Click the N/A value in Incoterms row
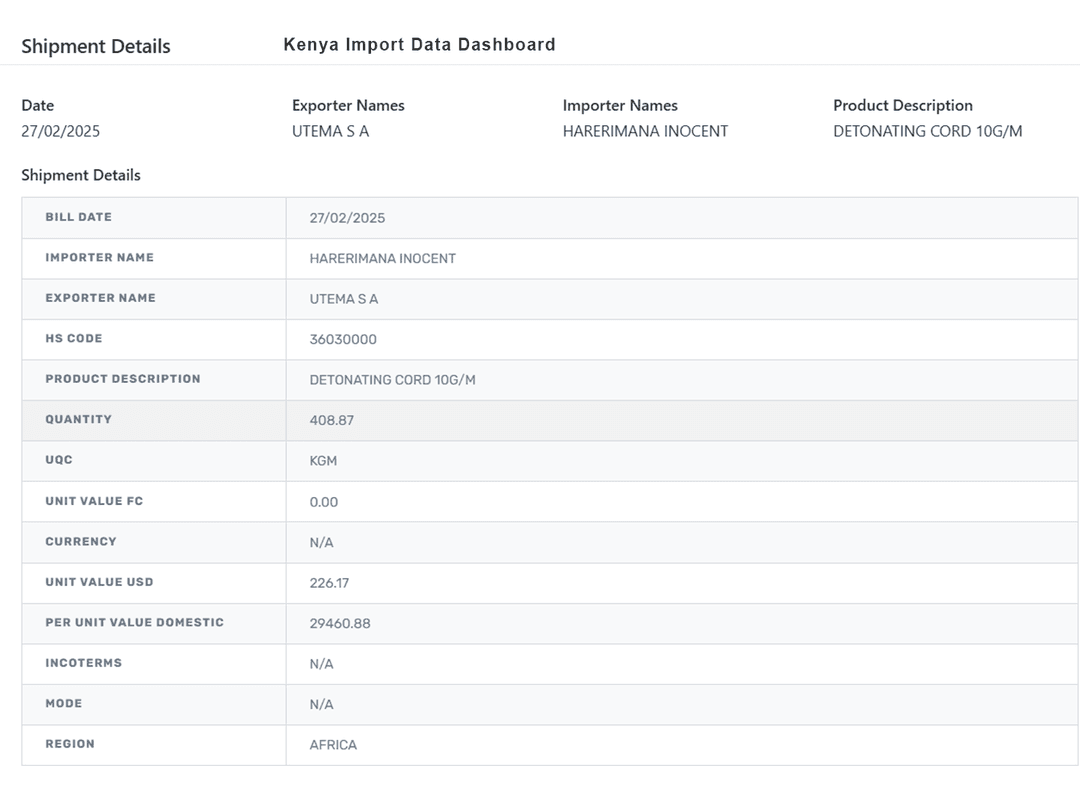Screen dimensions: 1080x802 click(x=321, y=664)
